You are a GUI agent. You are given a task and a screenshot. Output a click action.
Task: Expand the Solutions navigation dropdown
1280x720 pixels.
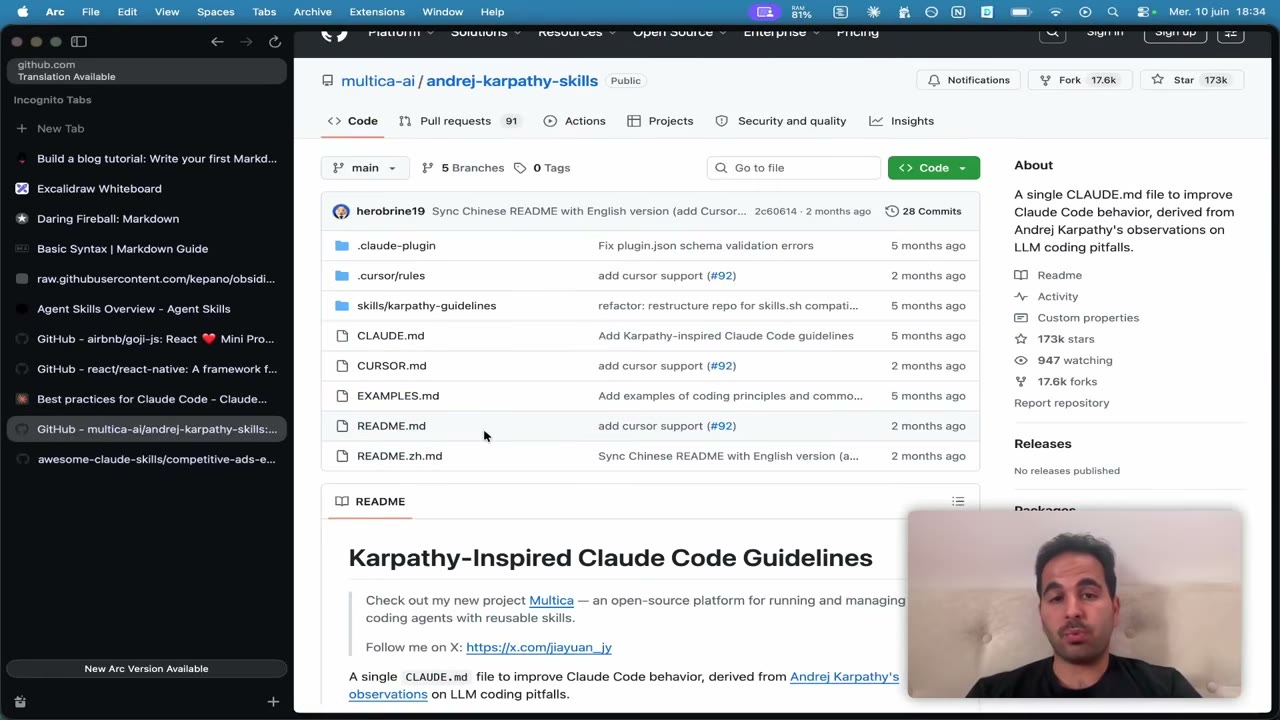486,33
